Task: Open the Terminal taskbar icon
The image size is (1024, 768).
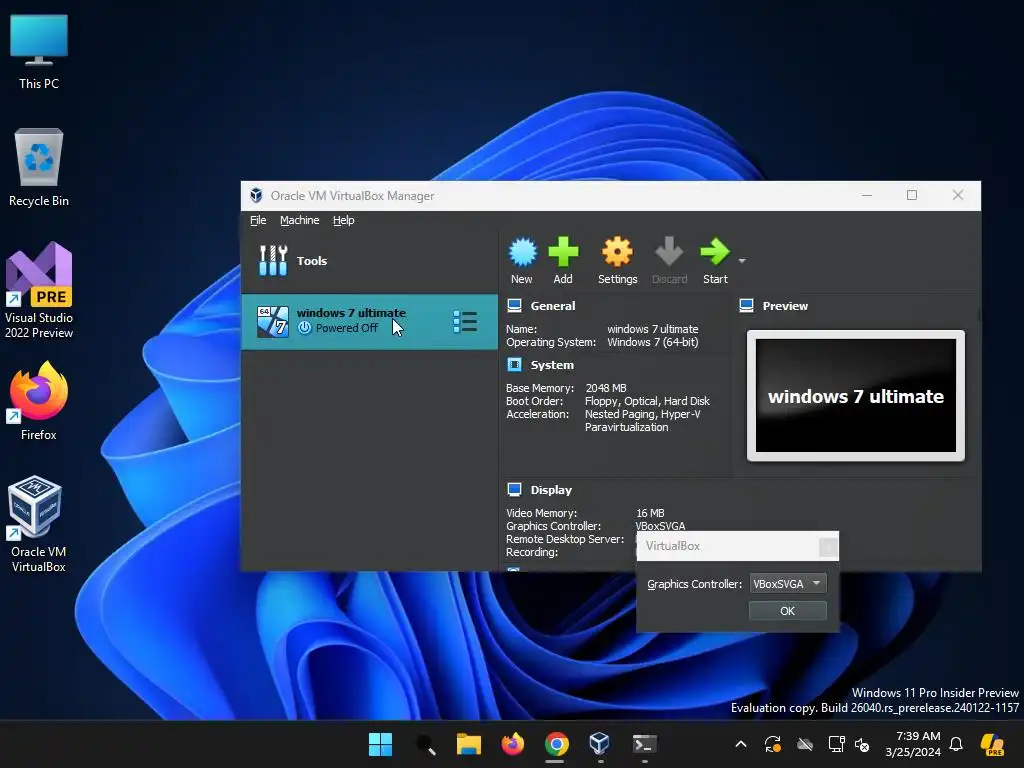Action: 644,744
